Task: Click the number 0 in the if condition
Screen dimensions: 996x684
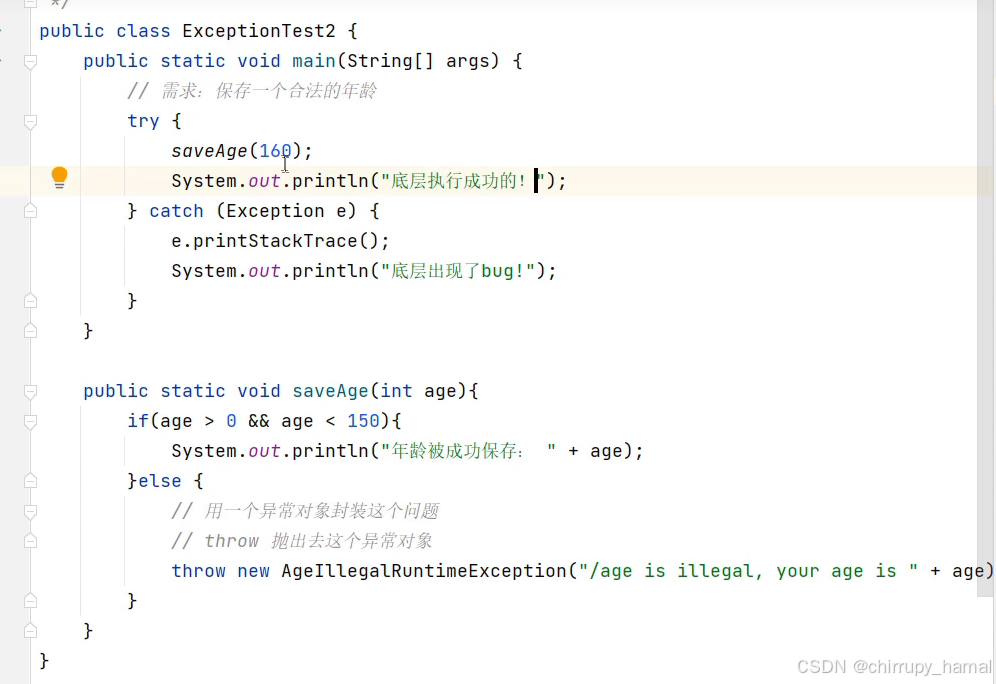Action: click(231, 421)
